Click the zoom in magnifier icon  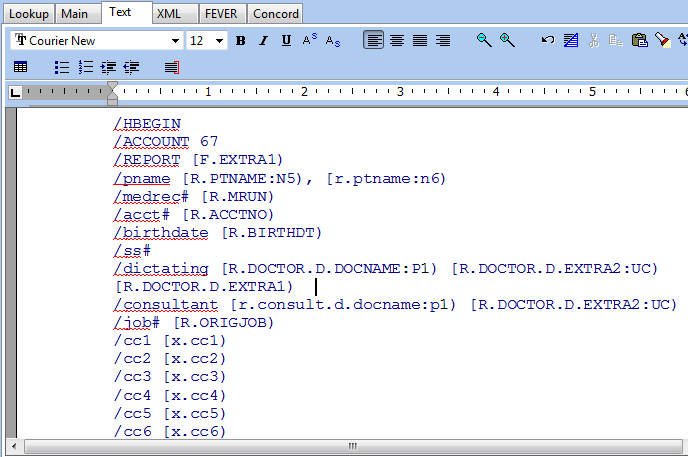point(507,40)
